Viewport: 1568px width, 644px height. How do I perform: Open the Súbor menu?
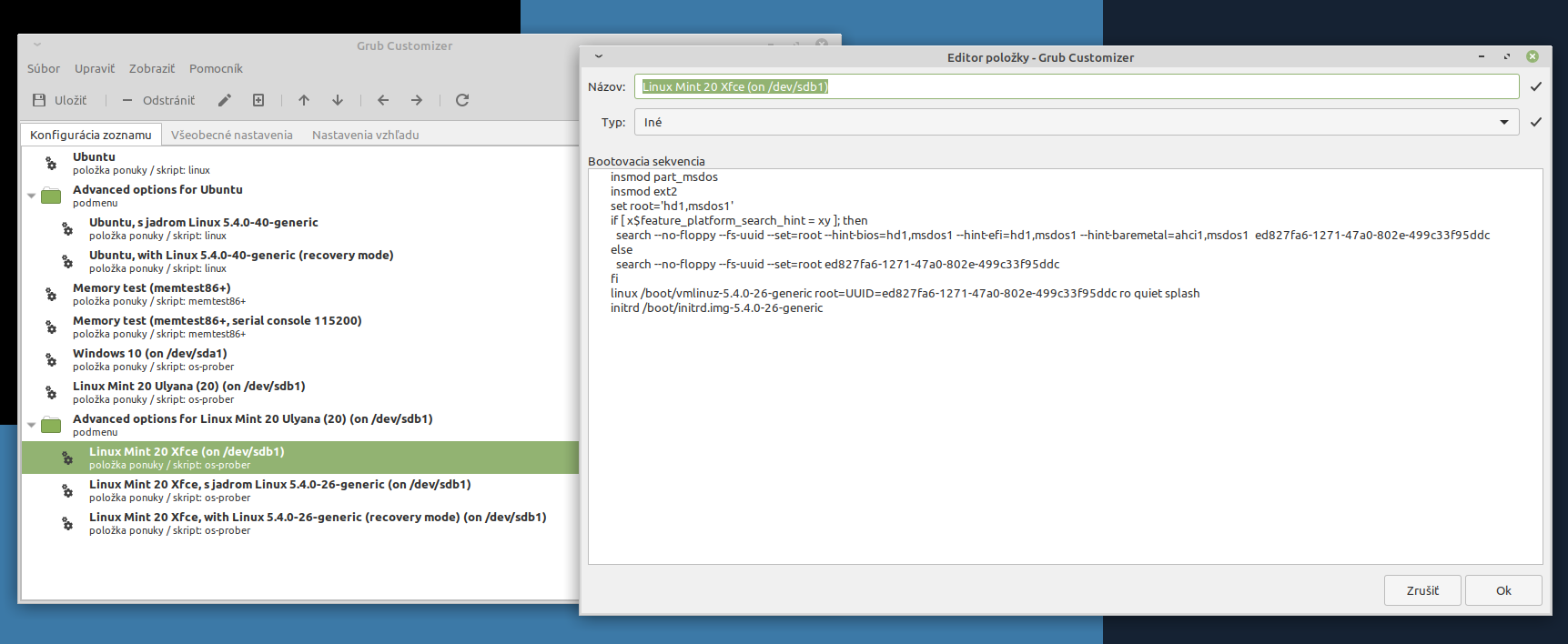[44, 68]
